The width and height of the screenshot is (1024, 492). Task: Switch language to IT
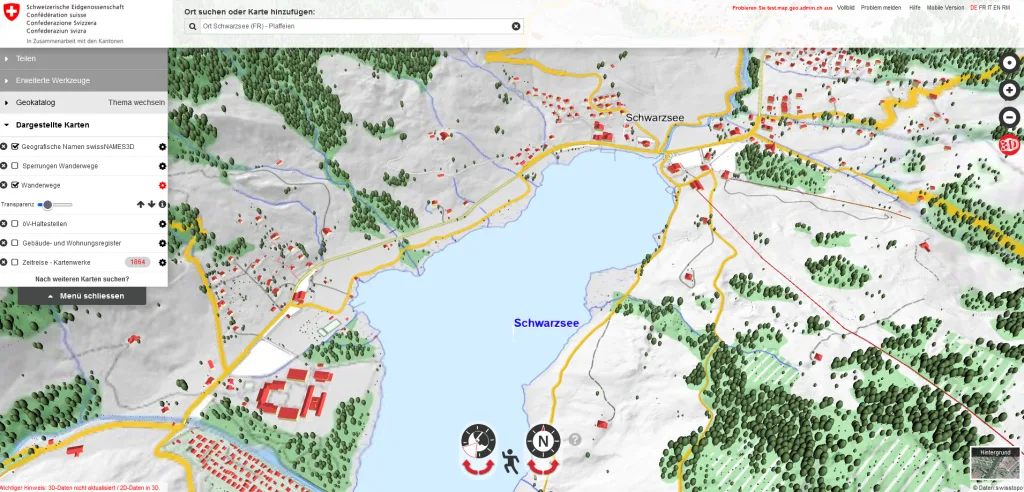click(x=989, y=8)
